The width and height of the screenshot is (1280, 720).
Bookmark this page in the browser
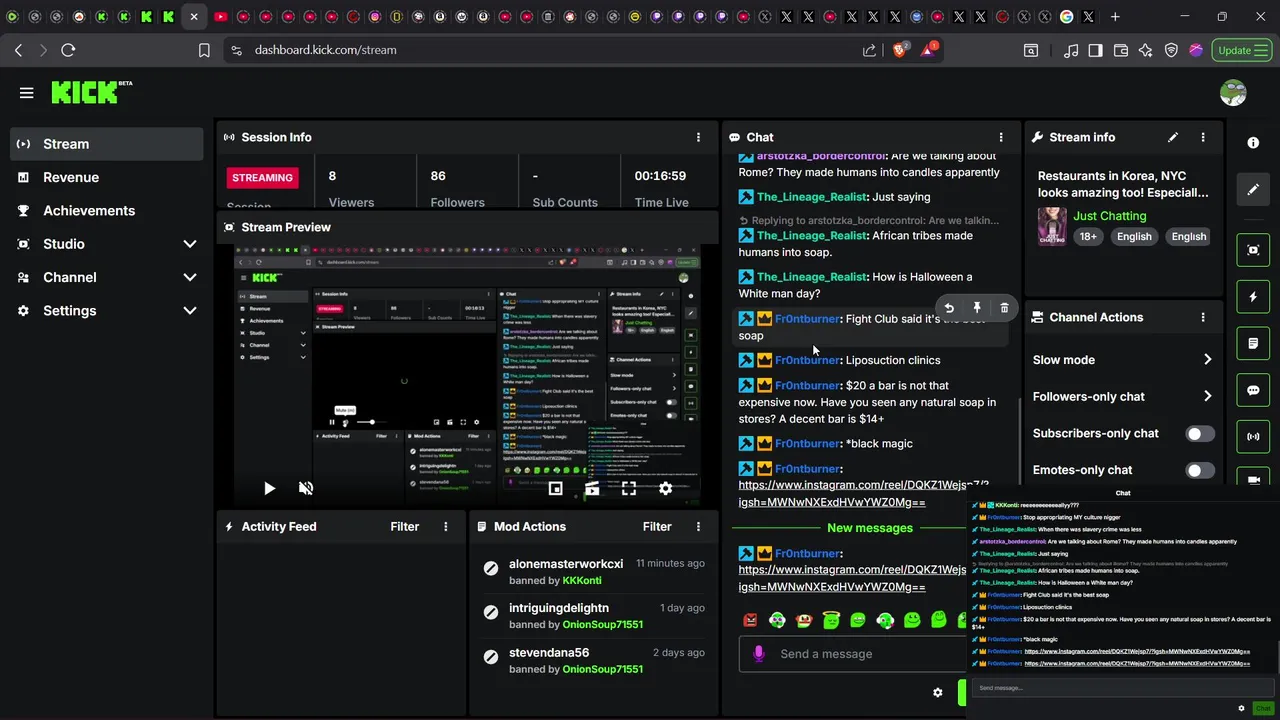tap(204, 50)
